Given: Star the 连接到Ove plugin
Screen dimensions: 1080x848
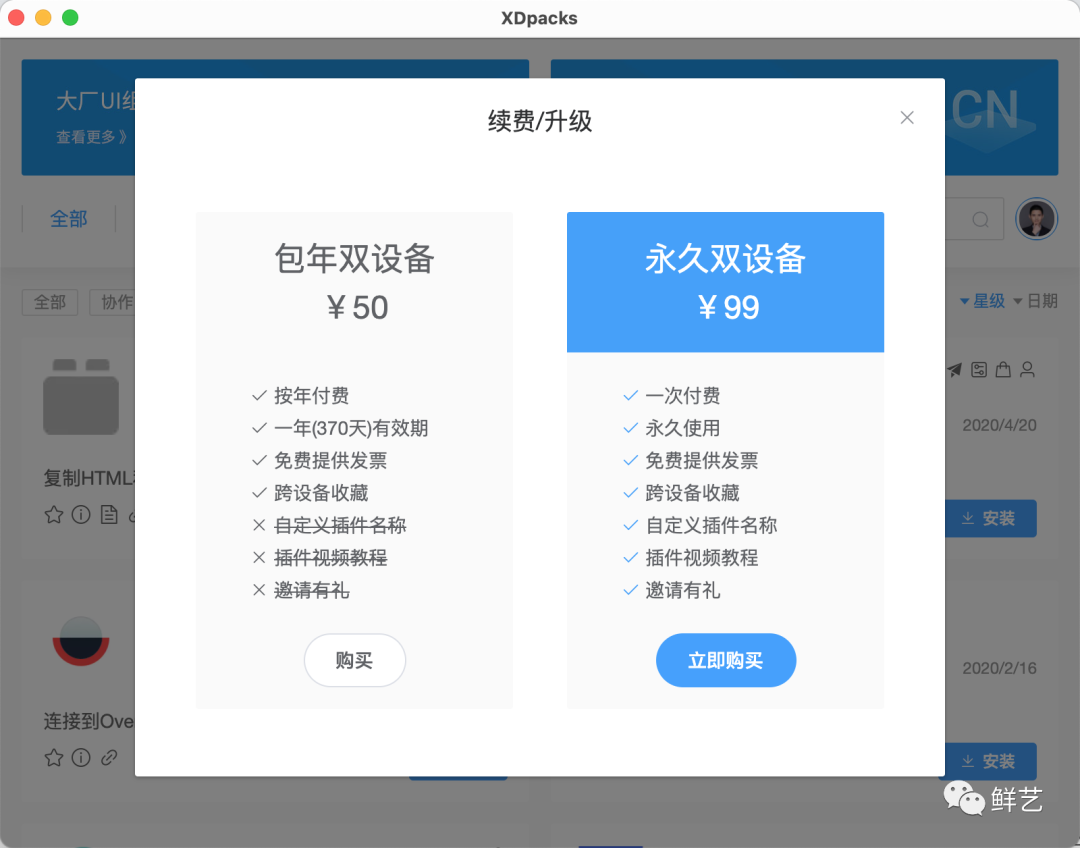Looking at the screenshot, I should click(x=54, y=758).
